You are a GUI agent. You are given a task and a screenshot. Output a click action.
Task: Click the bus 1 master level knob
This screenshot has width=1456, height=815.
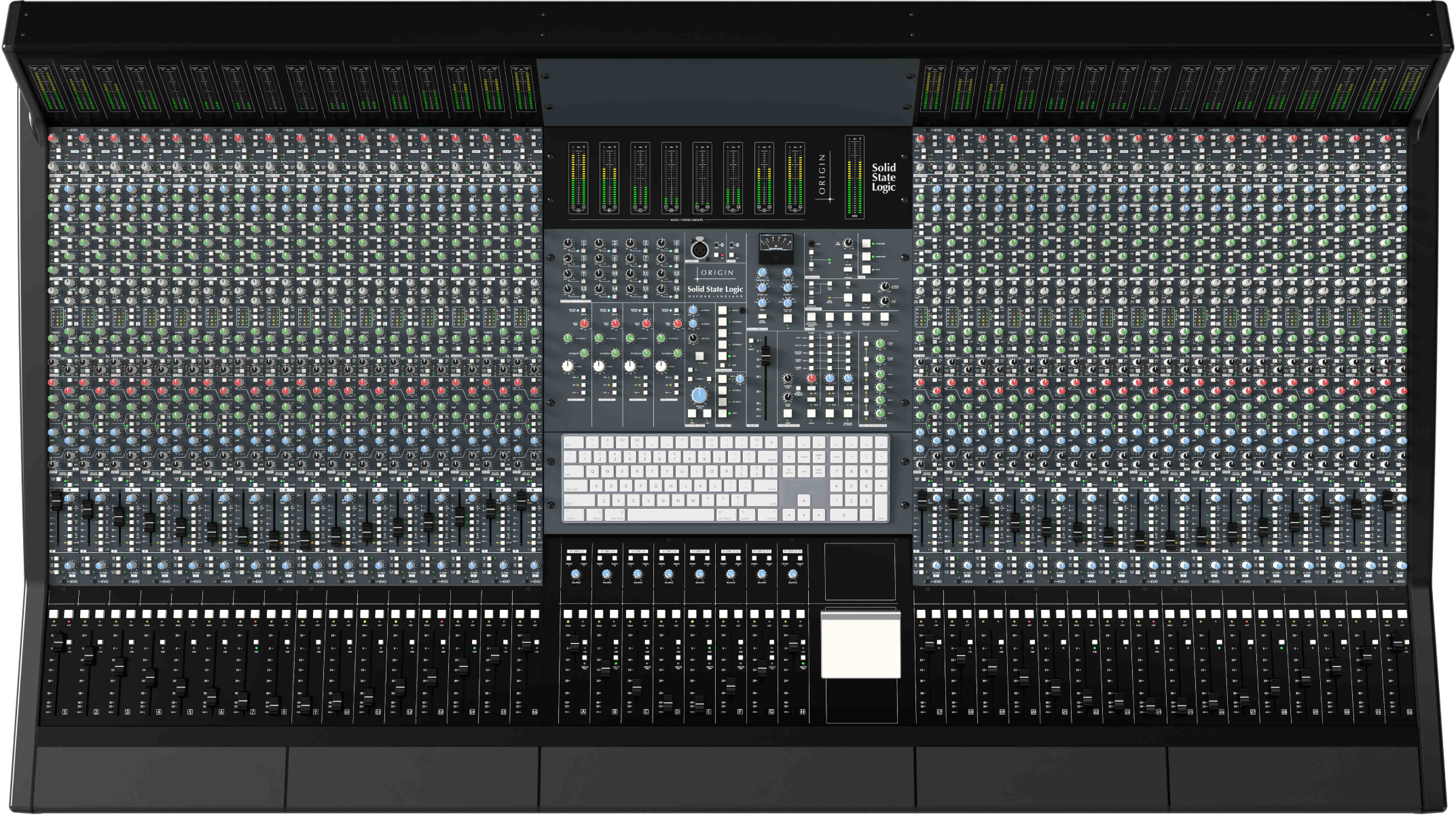pos(568,243)
